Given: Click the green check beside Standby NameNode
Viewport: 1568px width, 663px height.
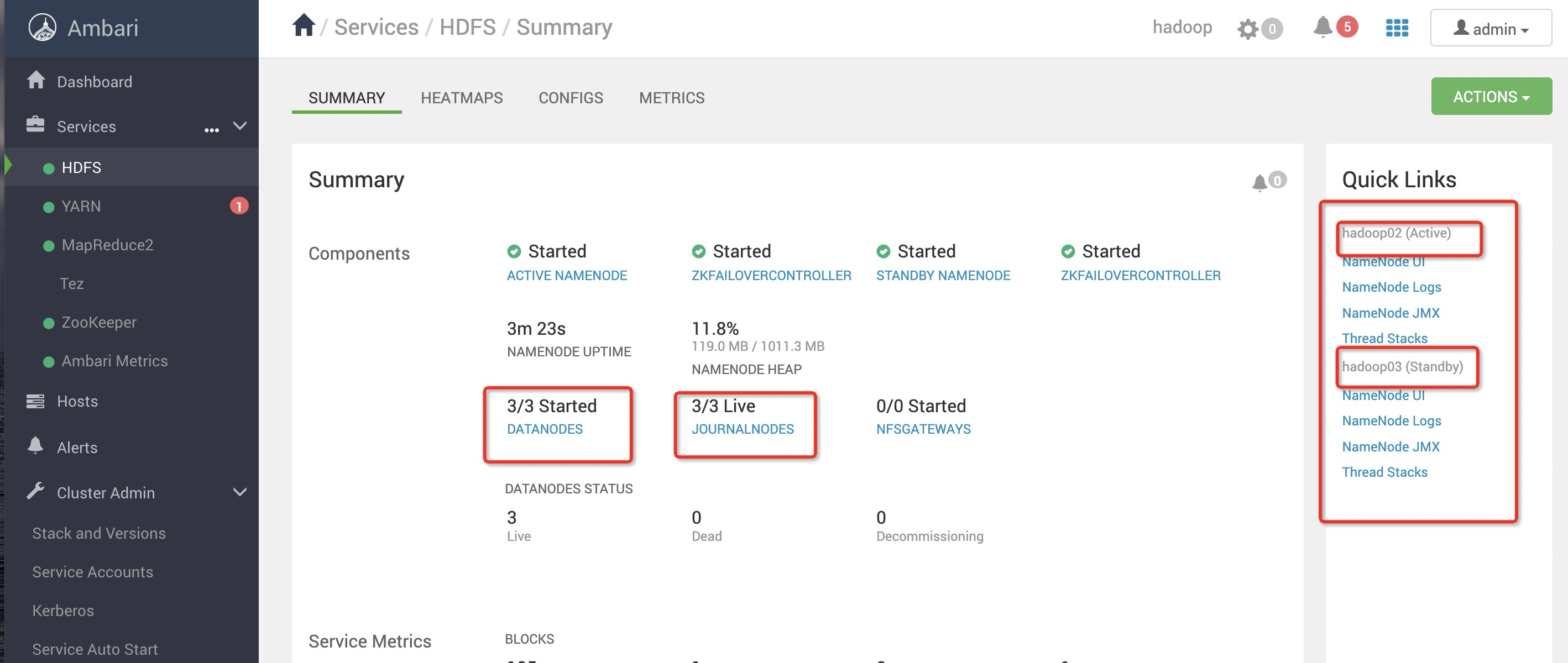Looking at the screenshot, I should coord(883,251).
